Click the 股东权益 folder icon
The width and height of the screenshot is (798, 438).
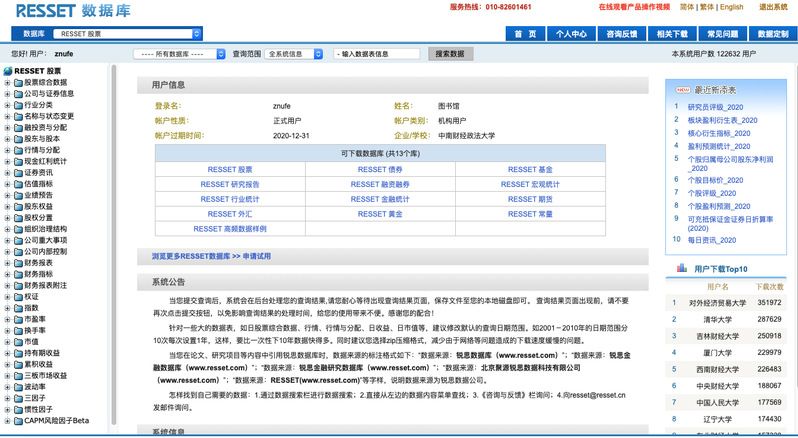point(18,207)
